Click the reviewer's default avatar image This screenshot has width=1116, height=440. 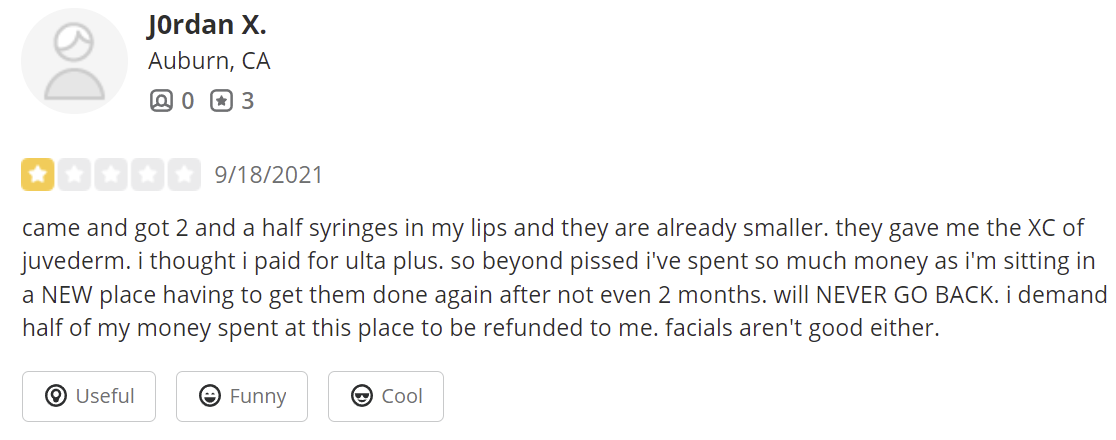pyautogui.click(x=74, y=61)
